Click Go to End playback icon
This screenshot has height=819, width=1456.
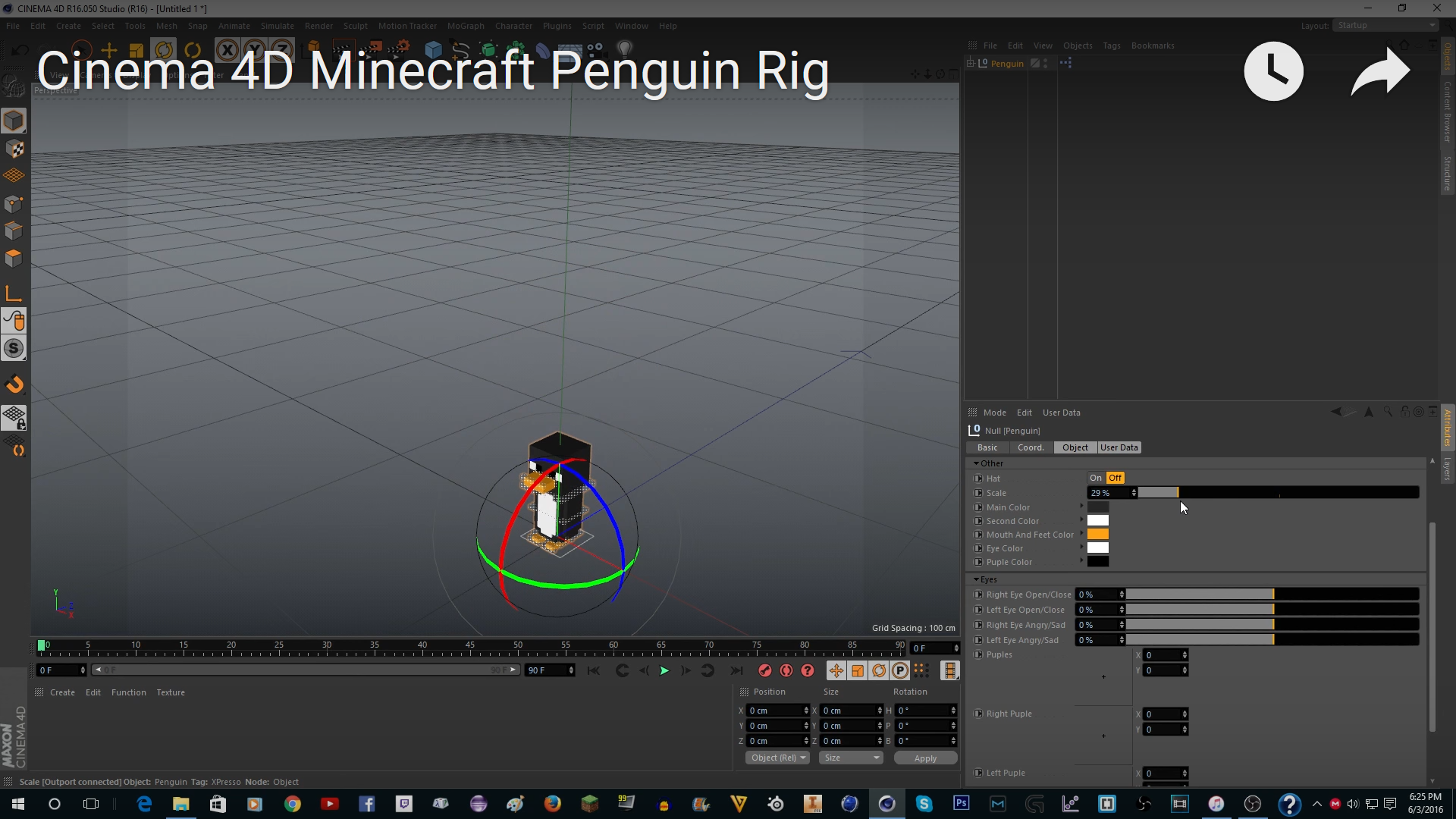pyautogui.click(x=736, y=670)
